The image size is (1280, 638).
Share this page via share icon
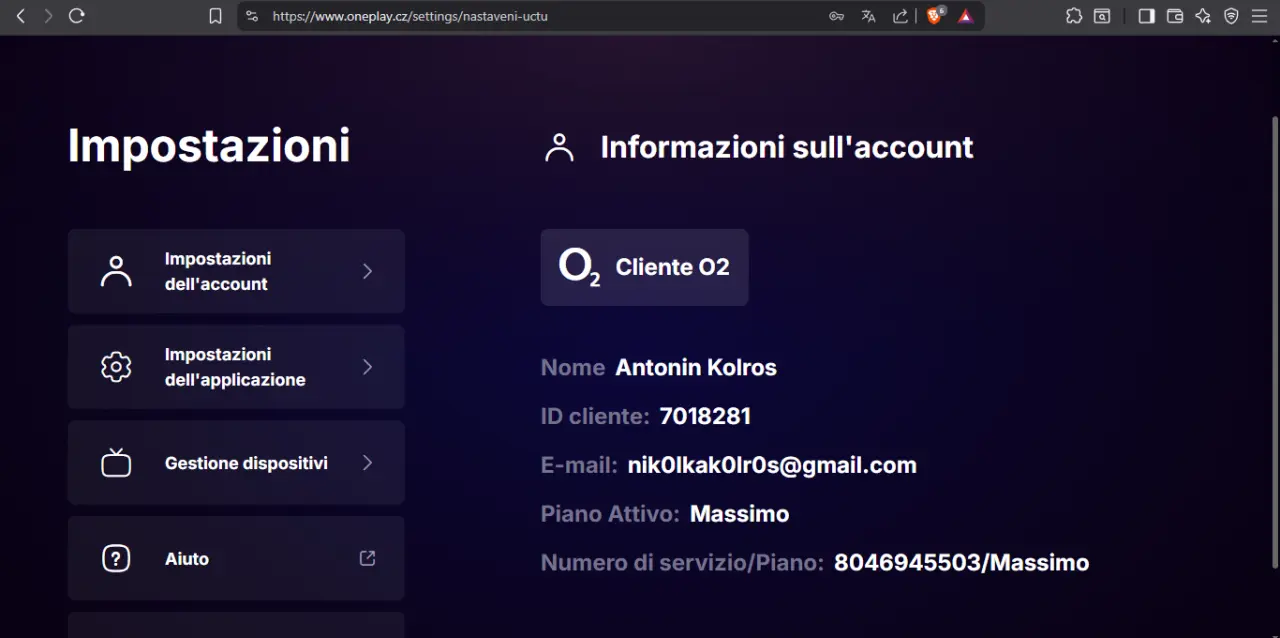(x=900, y=16)
